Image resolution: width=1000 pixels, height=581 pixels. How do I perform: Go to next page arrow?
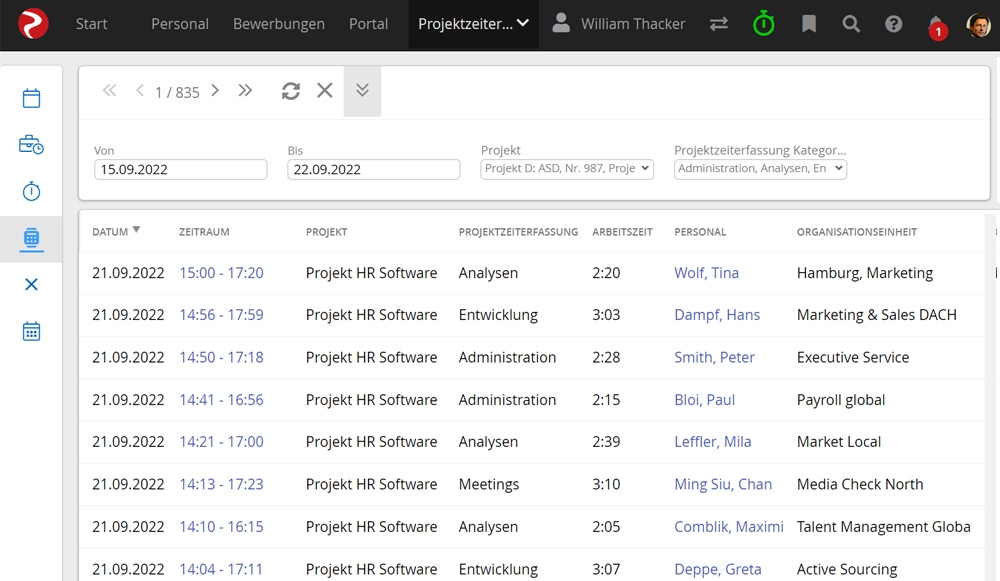coord(215,91)
